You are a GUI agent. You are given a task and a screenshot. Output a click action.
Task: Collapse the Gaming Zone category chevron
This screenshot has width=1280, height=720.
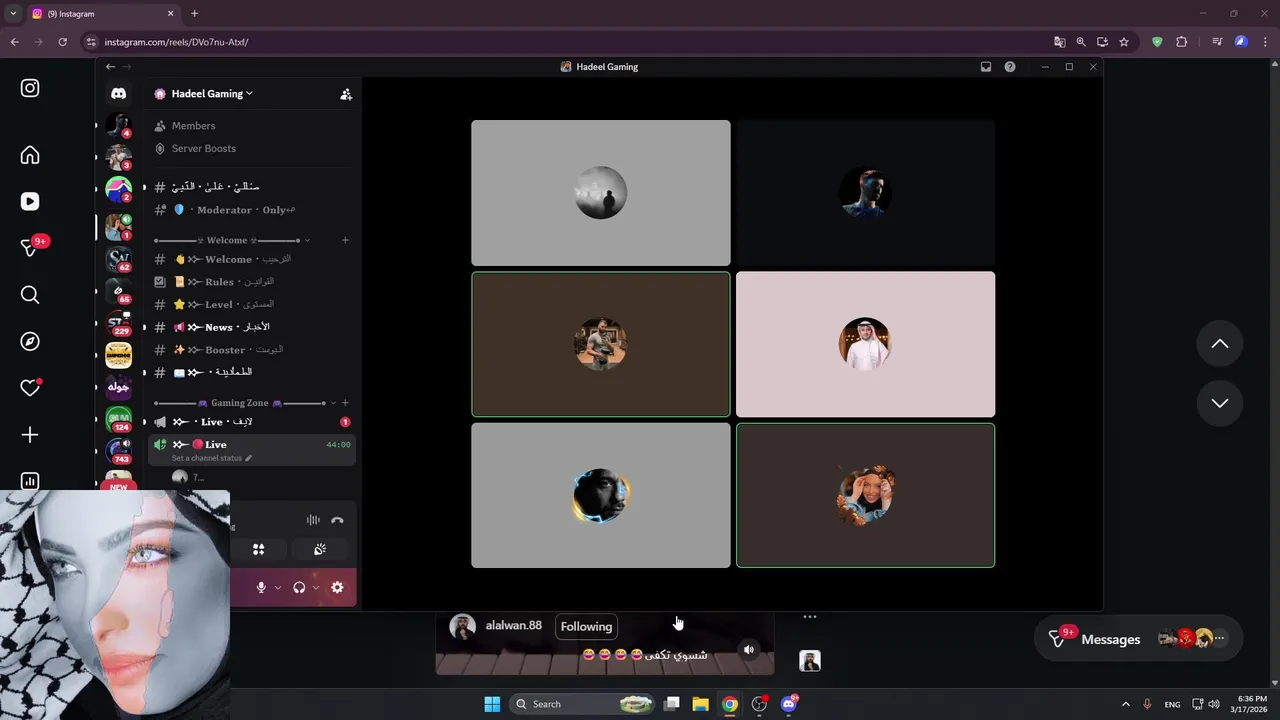pos(333,403)
